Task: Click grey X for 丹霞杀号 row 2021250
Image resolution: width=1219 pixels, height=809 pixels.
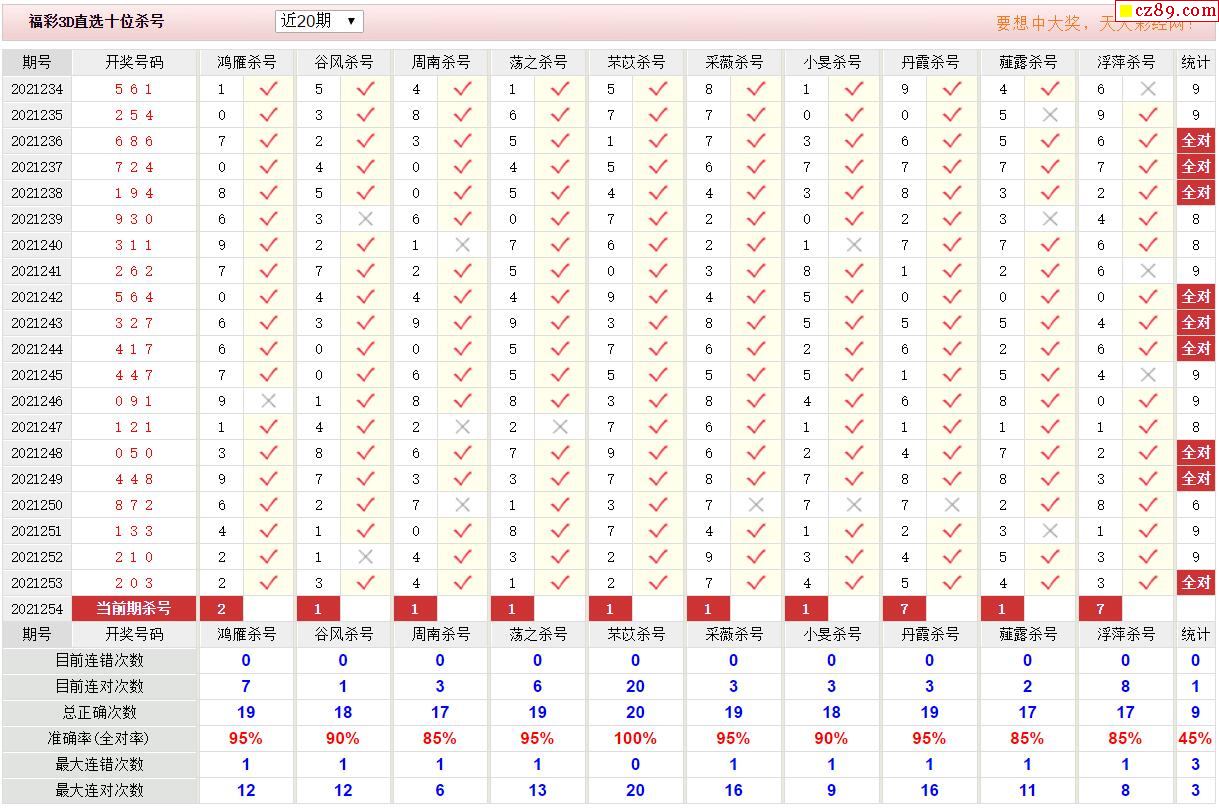Action: click(x=951, y=505)
